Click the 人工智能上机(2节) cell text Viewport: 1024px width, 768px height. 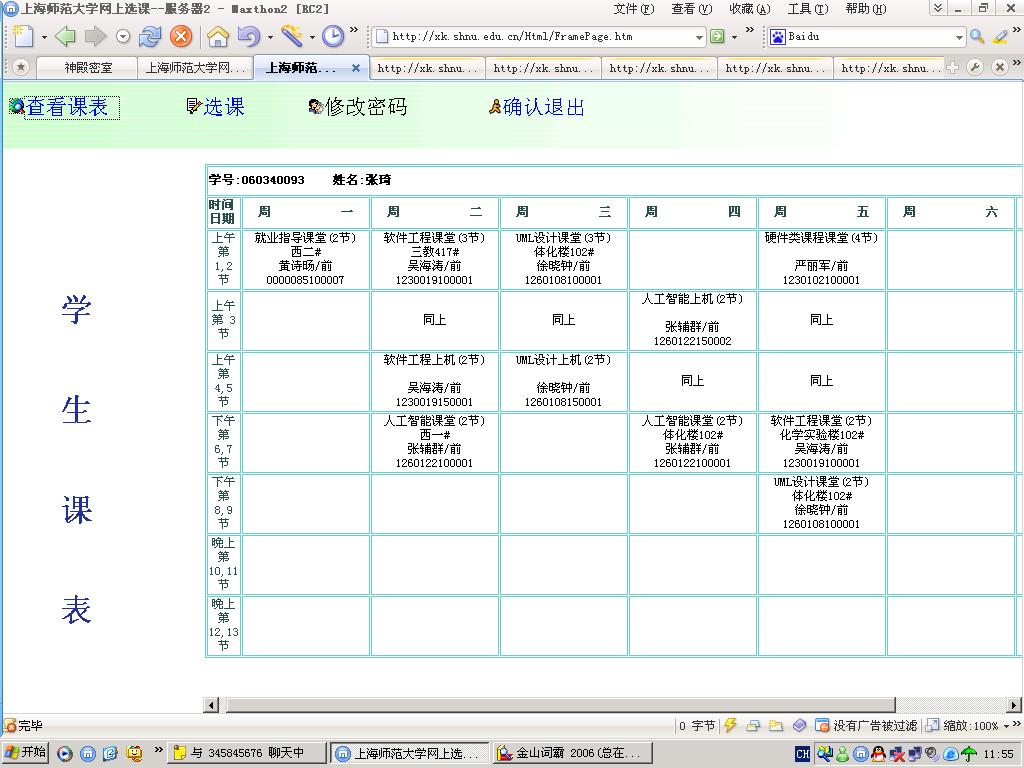[692, 299]
